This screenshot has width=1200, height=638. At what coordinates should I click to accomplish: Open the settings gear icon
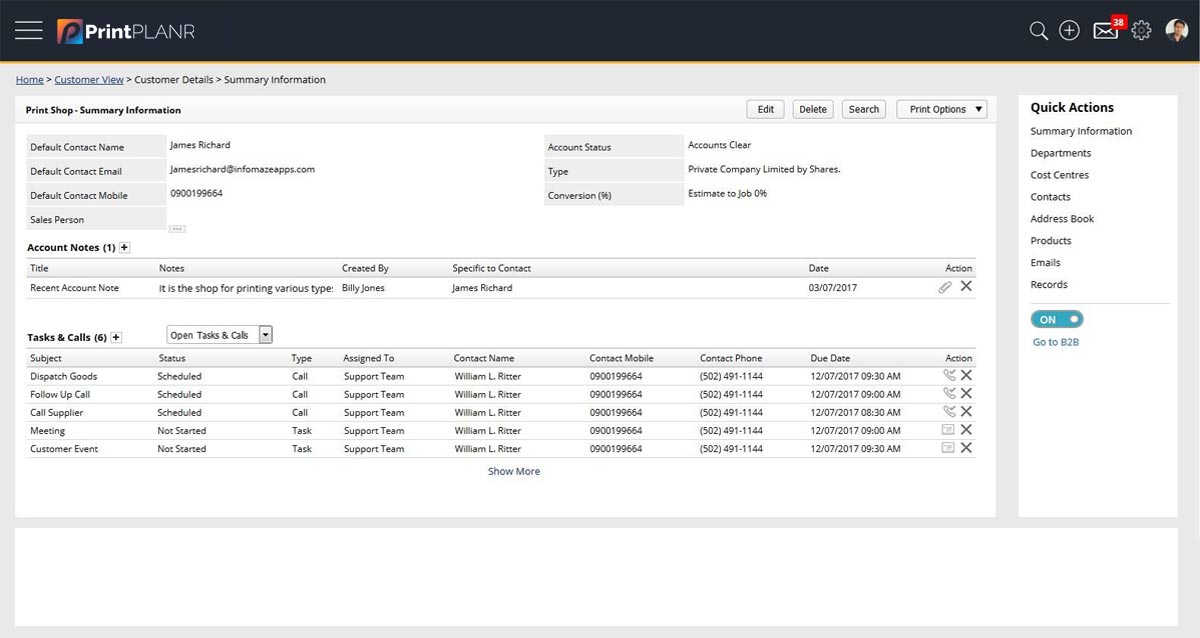[1141, 31]
